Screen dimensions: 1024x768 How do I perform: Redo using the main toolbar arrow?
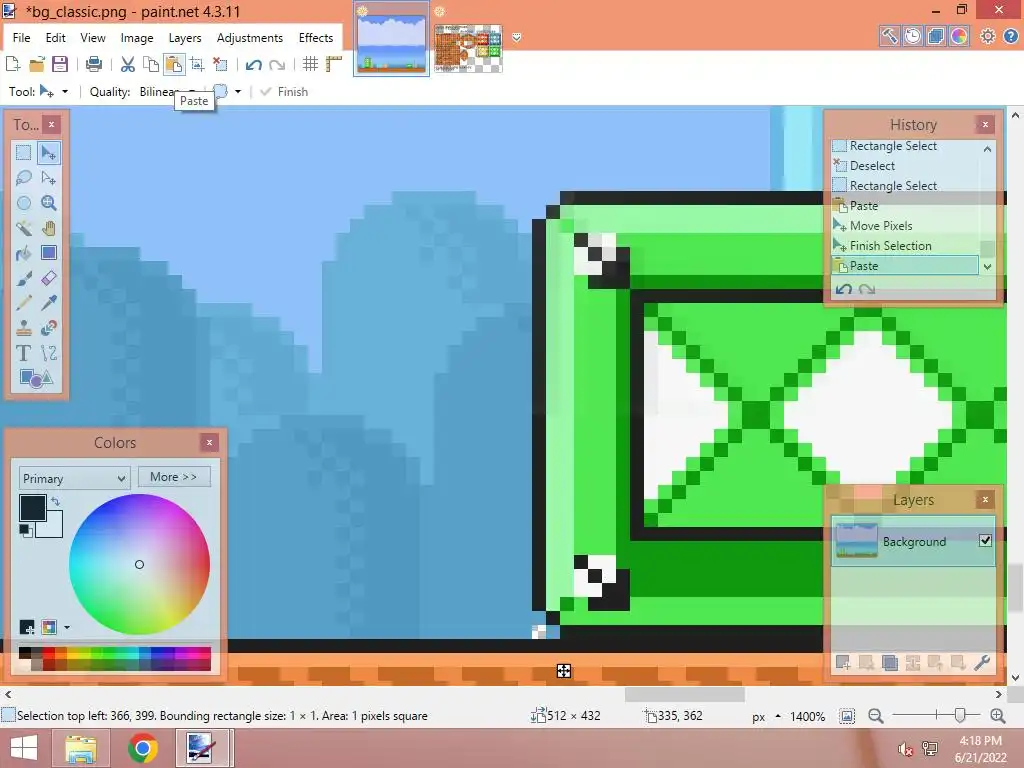coord(277,64)
